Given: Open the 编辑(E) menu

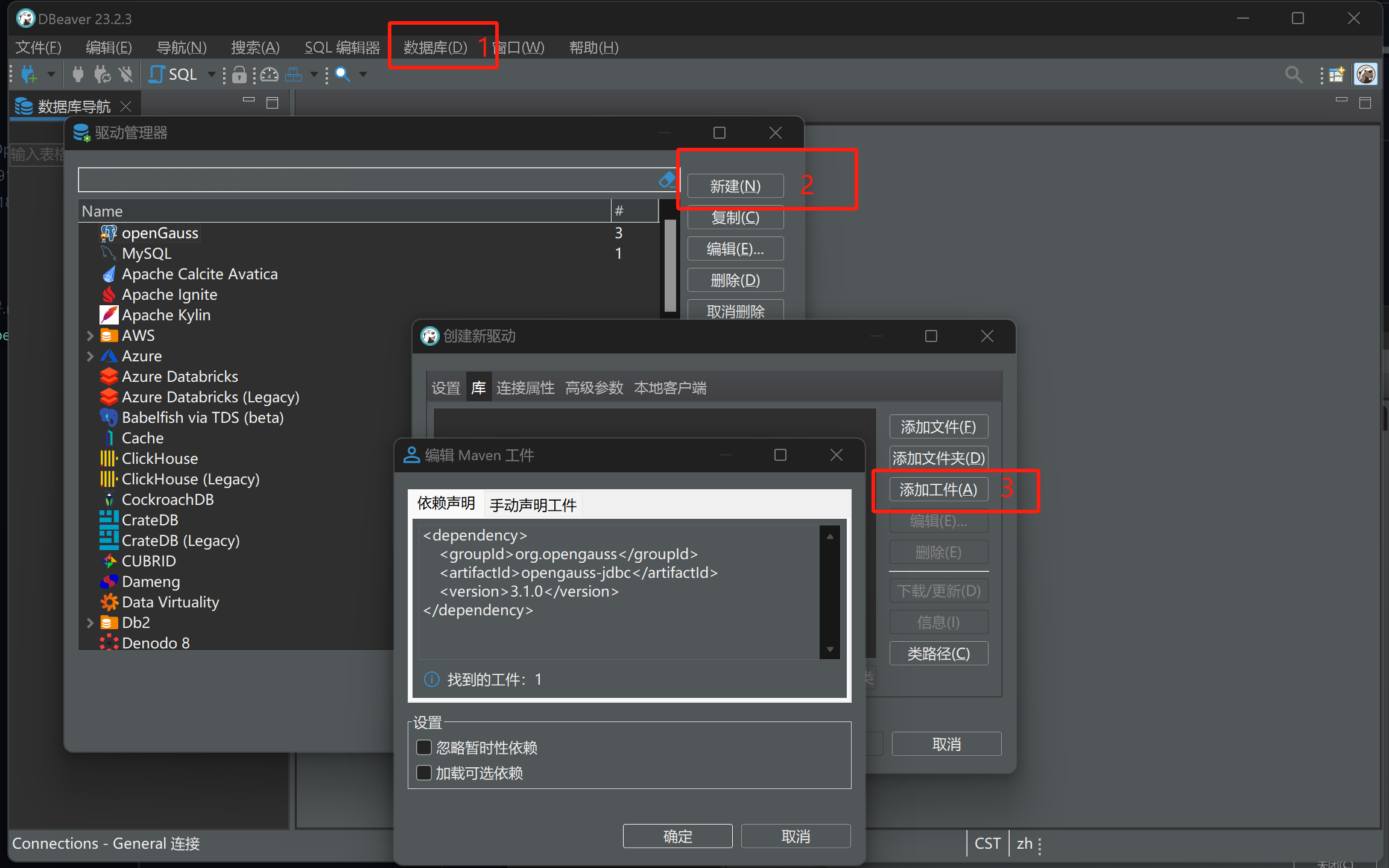Looking at the screenshot, I should pyautogui.click(x=109, y=47).
